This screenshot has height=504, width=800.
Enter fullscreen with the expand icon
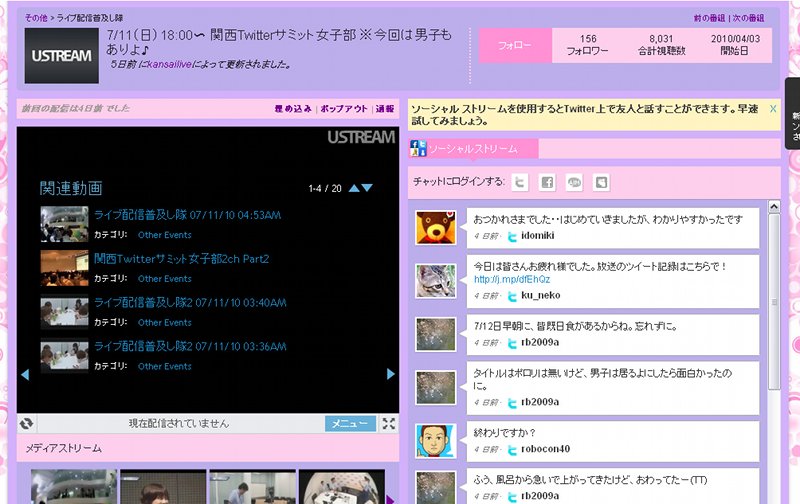point(390,424)
